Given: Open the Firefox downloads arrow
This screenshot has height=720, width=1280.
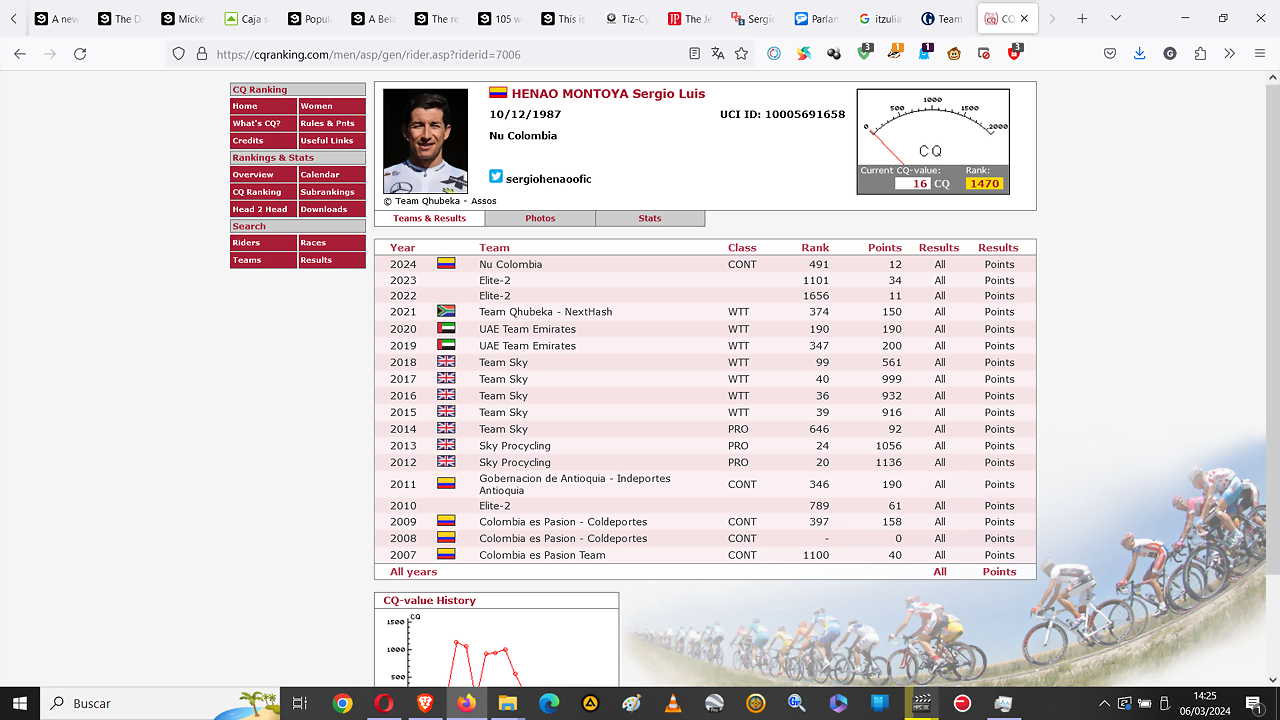Looking at the screenshot, I should [x=1139, y=54].
